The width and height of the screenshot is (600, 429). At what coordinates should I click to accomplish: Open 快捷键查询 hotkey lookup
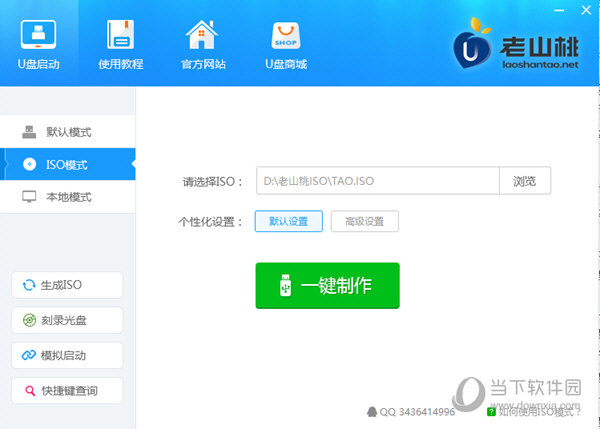[x=67, y=391]
